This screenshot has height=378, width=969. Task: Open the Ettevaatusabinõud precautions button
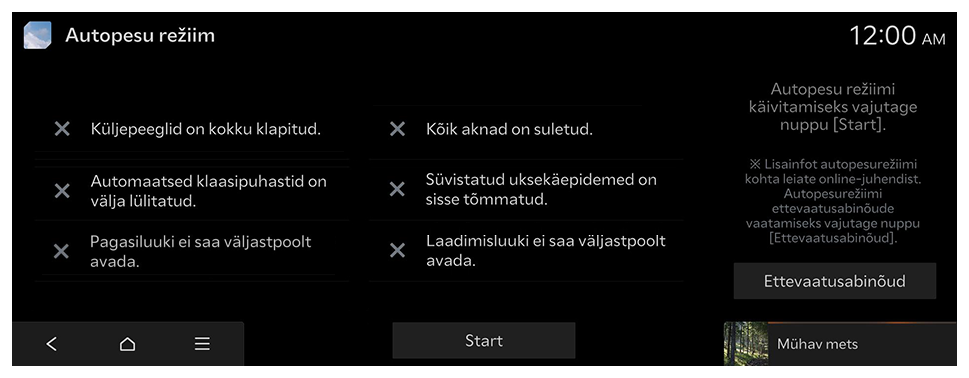coord(835,281)
